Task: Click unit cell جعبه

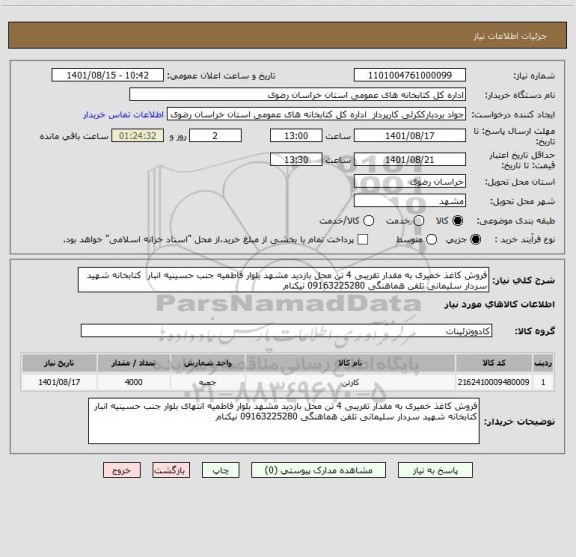Action: (208, 382)
